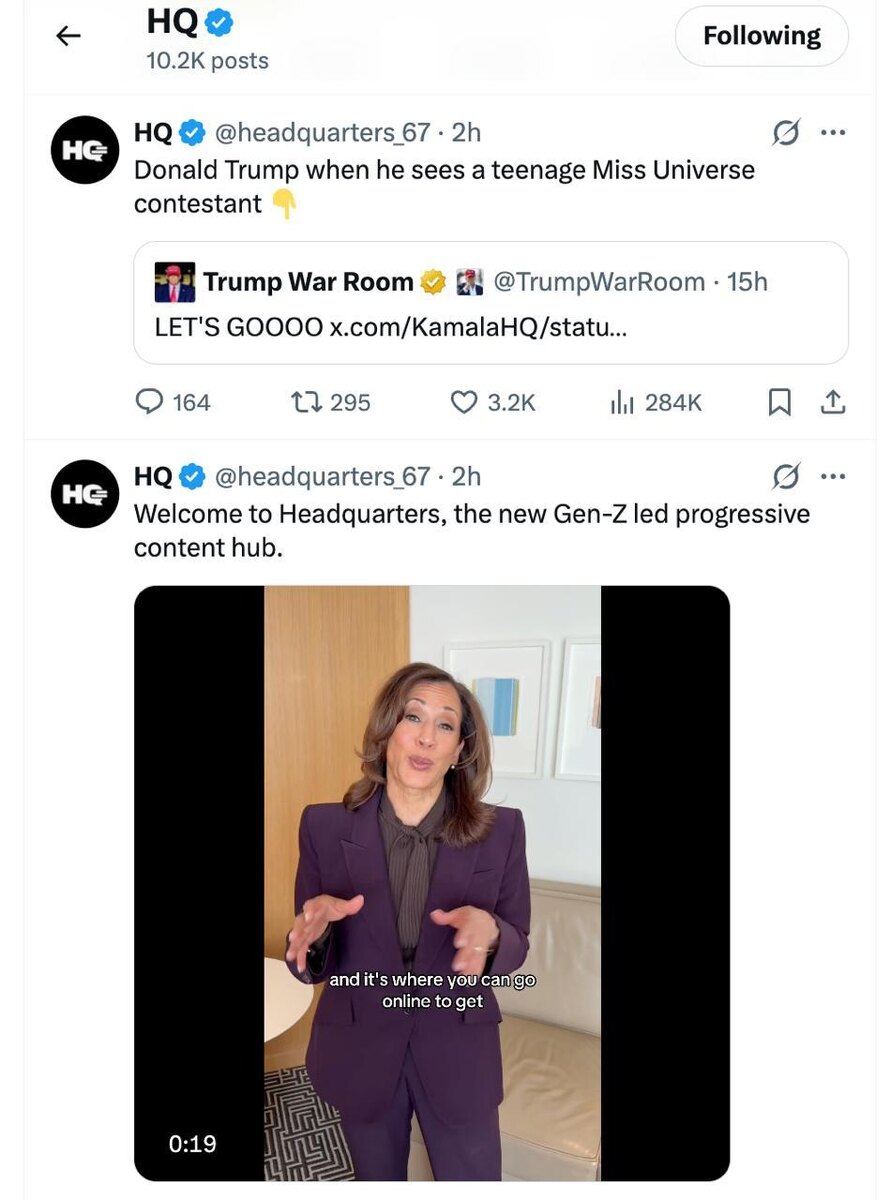The width and height of the screenshot is (891, 1200).
Task: View analytics showing 284K views
Action: (655, 402)
